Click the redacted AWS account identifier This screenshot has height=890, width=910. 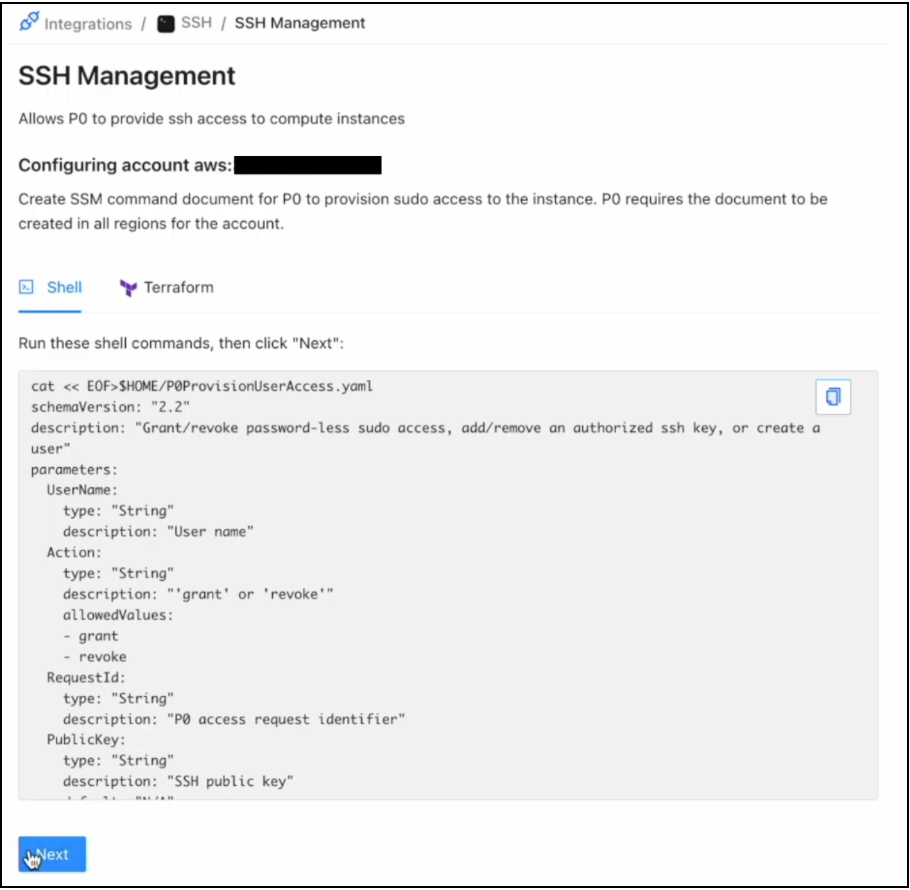coord(308,165)
